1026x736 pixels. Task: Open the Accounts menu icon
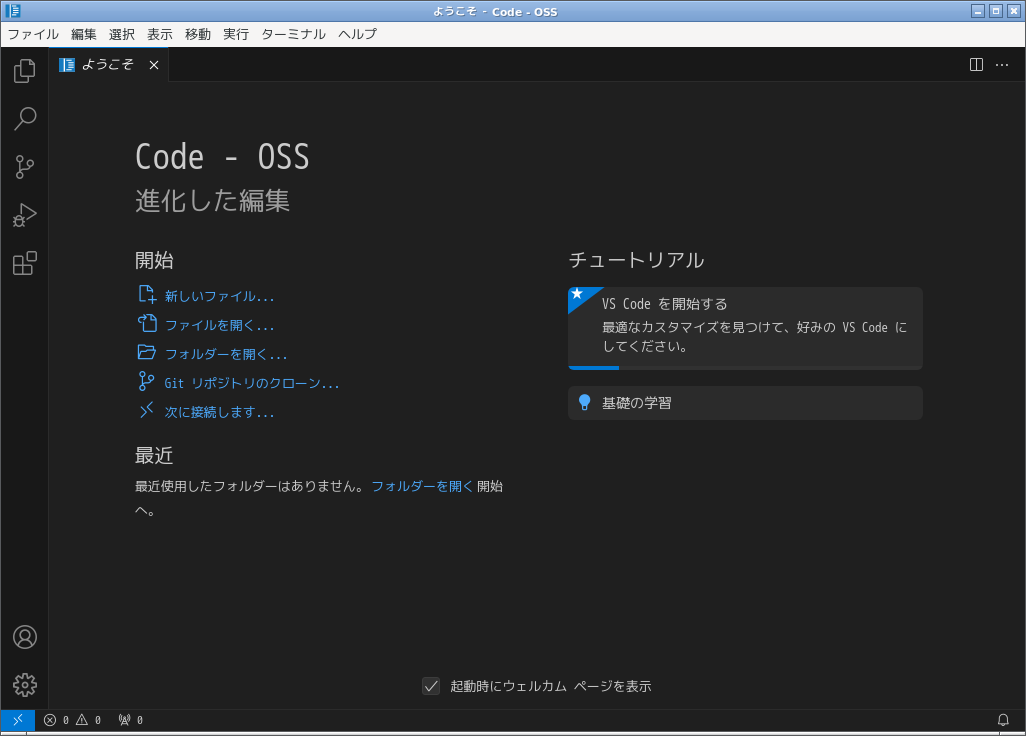(24, 637)
